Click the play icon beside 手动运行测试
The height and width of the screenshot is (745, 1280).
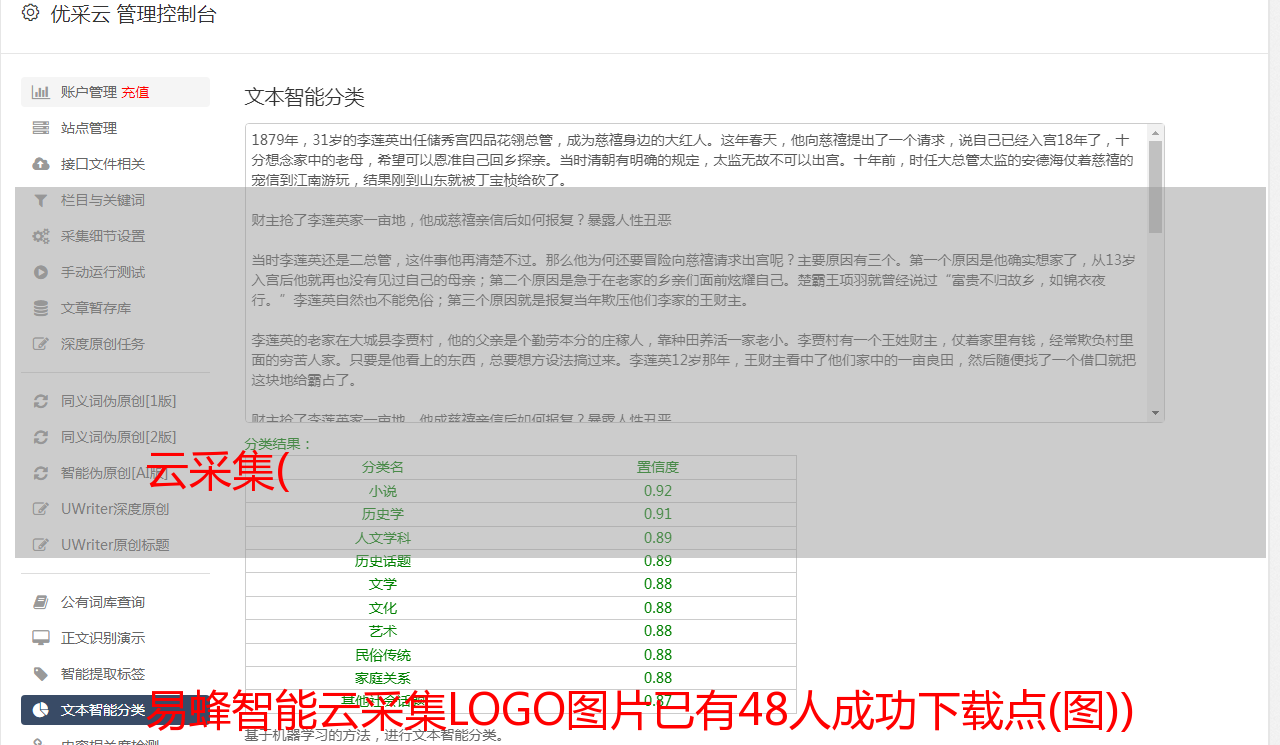click(x=41, y=272)
